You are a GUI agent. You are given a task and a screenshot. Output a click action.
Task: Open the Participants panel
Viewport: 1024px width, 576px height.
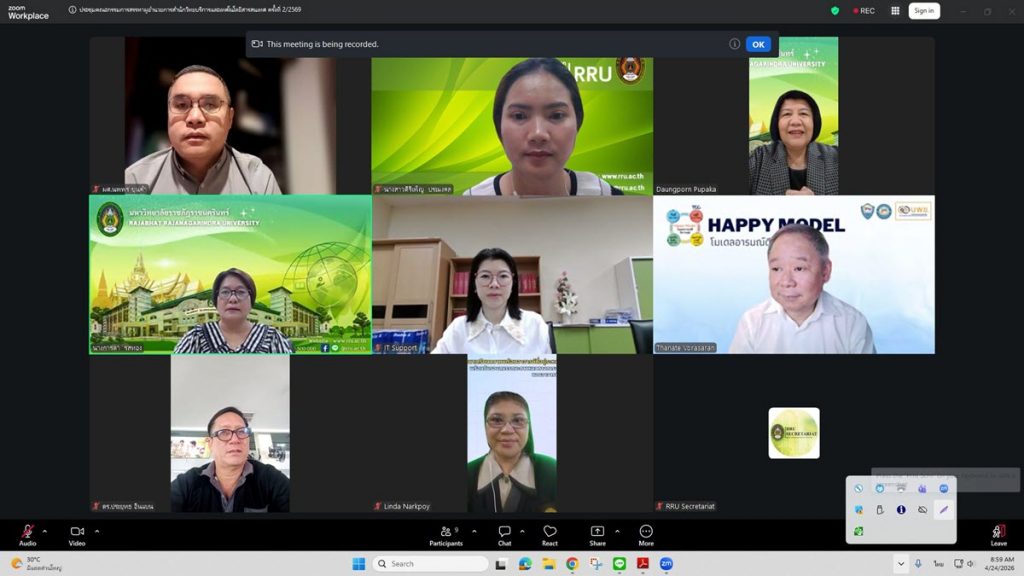[446, 532]
